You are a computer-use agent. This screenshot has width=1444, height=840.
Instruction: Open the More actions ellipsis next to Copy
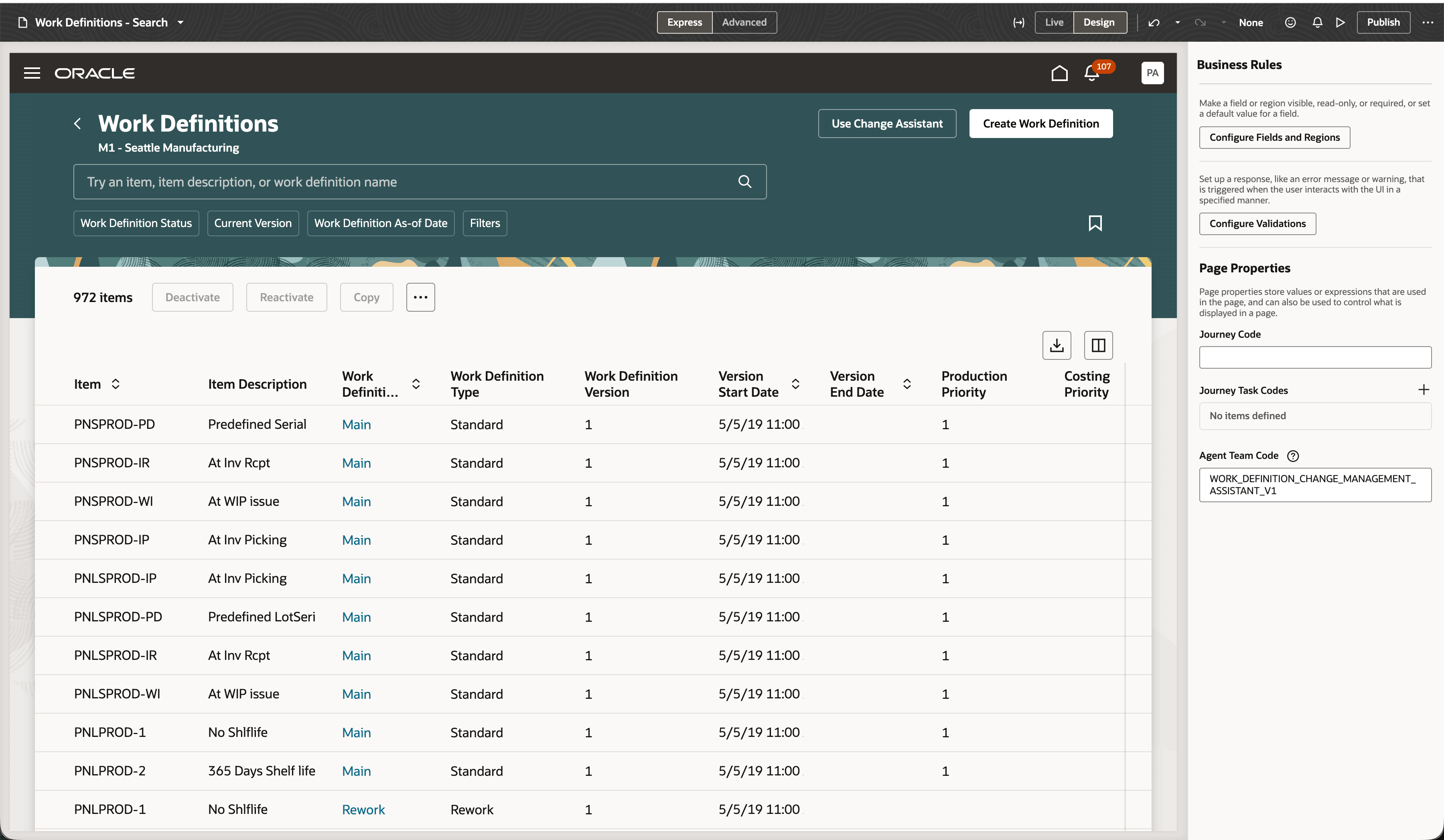(x=420, y=297)
